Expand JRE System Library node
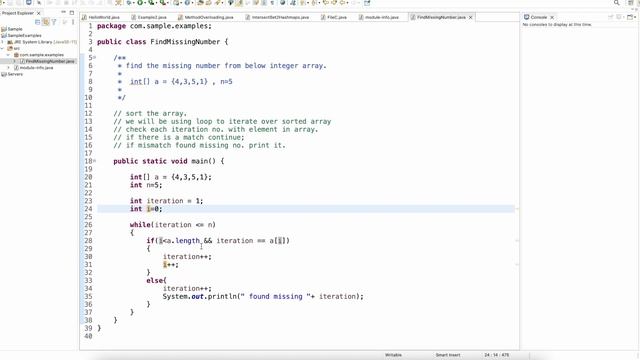The image size is (640, 360). coord(2,42)
